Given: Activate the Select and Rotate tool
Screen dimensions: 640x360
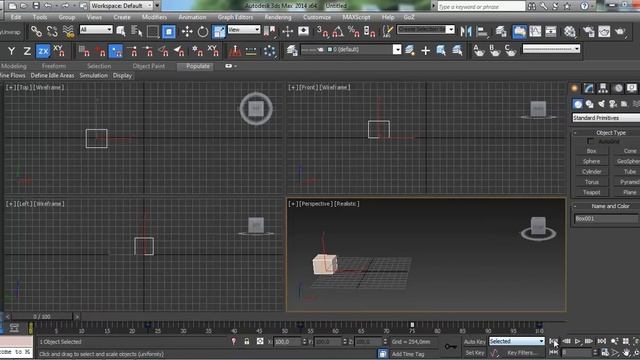Looking at the screenshot, I should [x=203, y=31].
